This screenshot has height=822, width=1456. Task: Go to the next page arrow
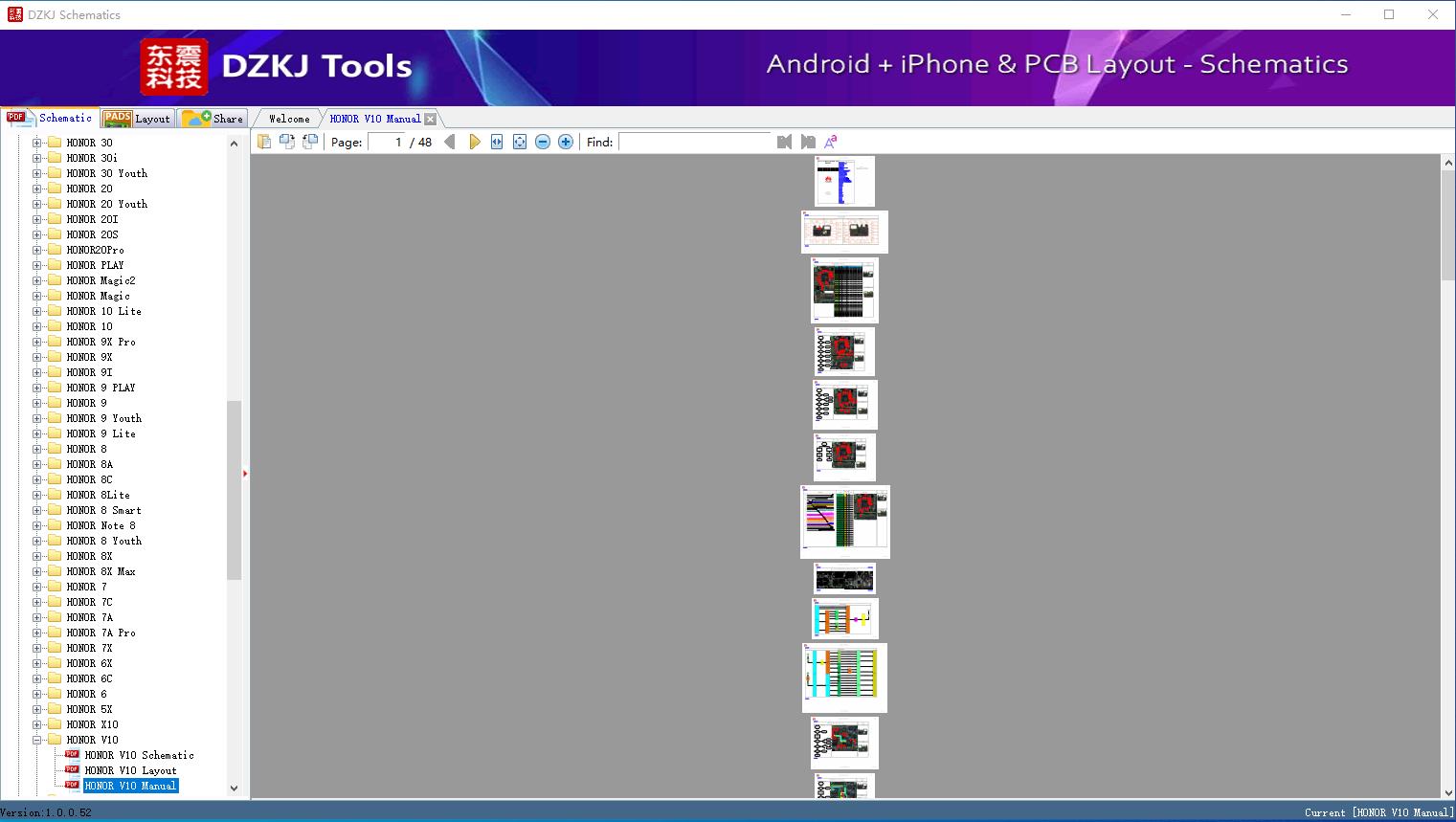(475, 142)
